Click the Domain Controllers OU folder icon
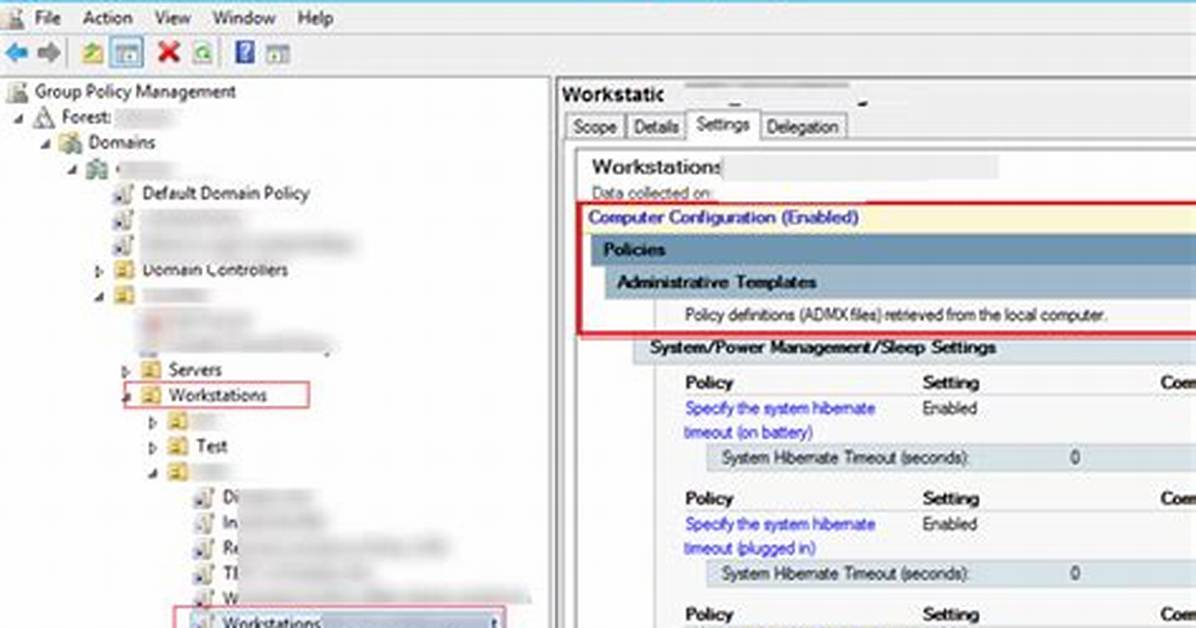Screen dimensions: 1196x628 (124, 270)
